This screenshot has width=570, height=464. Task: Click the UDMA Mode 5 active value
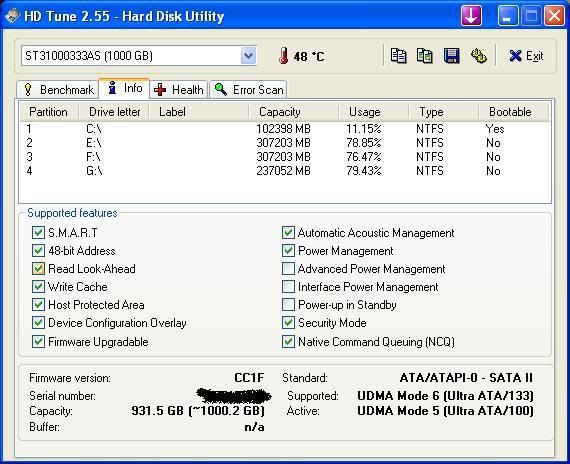click(445, 411)
